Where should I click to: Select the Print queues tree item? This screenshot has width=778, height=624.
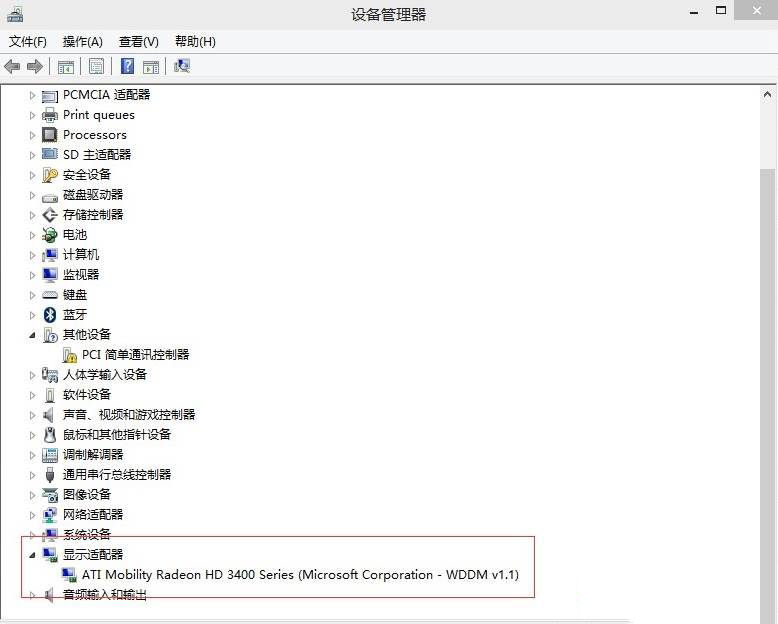98,115
